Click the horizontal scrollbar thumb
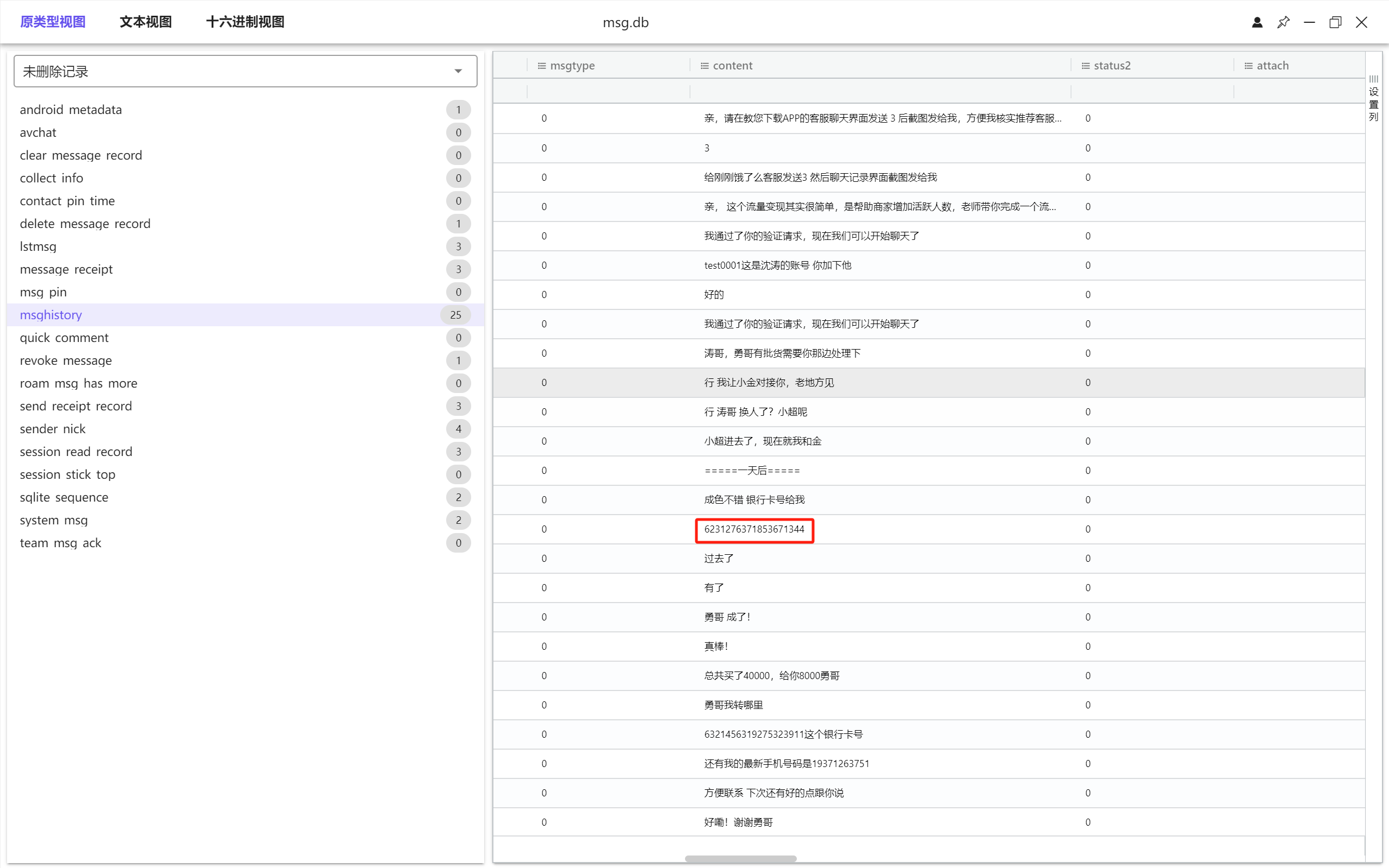The image size is (1389, 868). point(740,859)
